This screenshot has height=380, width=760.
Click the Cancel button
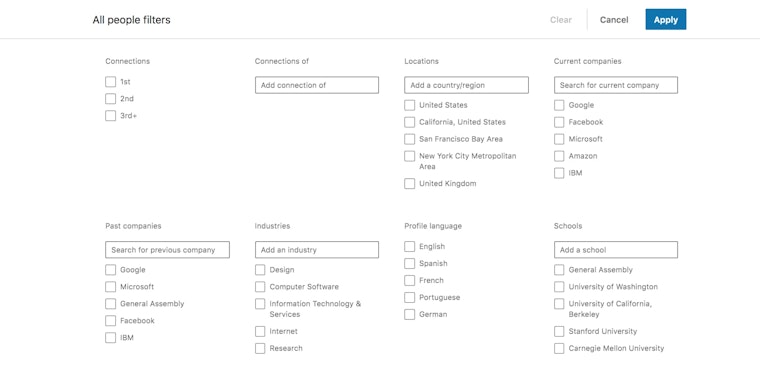tap(614, 20)
